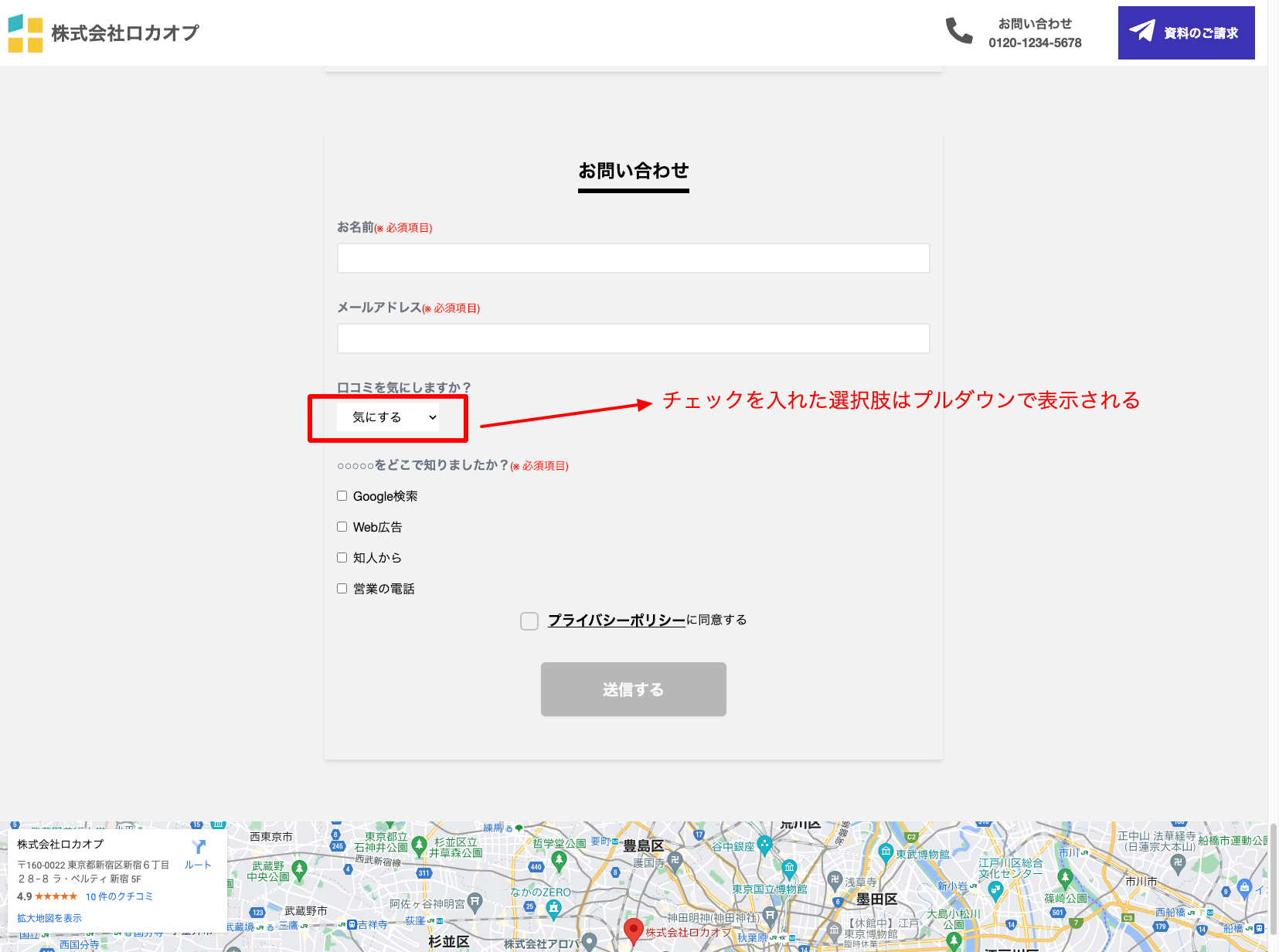Agree to privacy policy checkbox
Screen dimensions: 1279x952
tap(529, 621)
